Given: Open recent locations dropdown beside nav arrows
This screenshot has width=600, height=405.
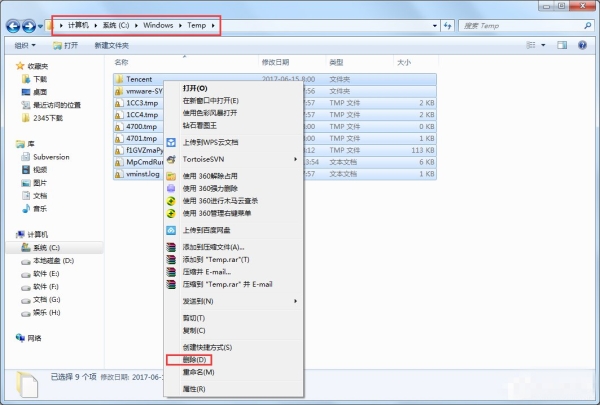Looking at the screenshot, I should tap(40, 26).
